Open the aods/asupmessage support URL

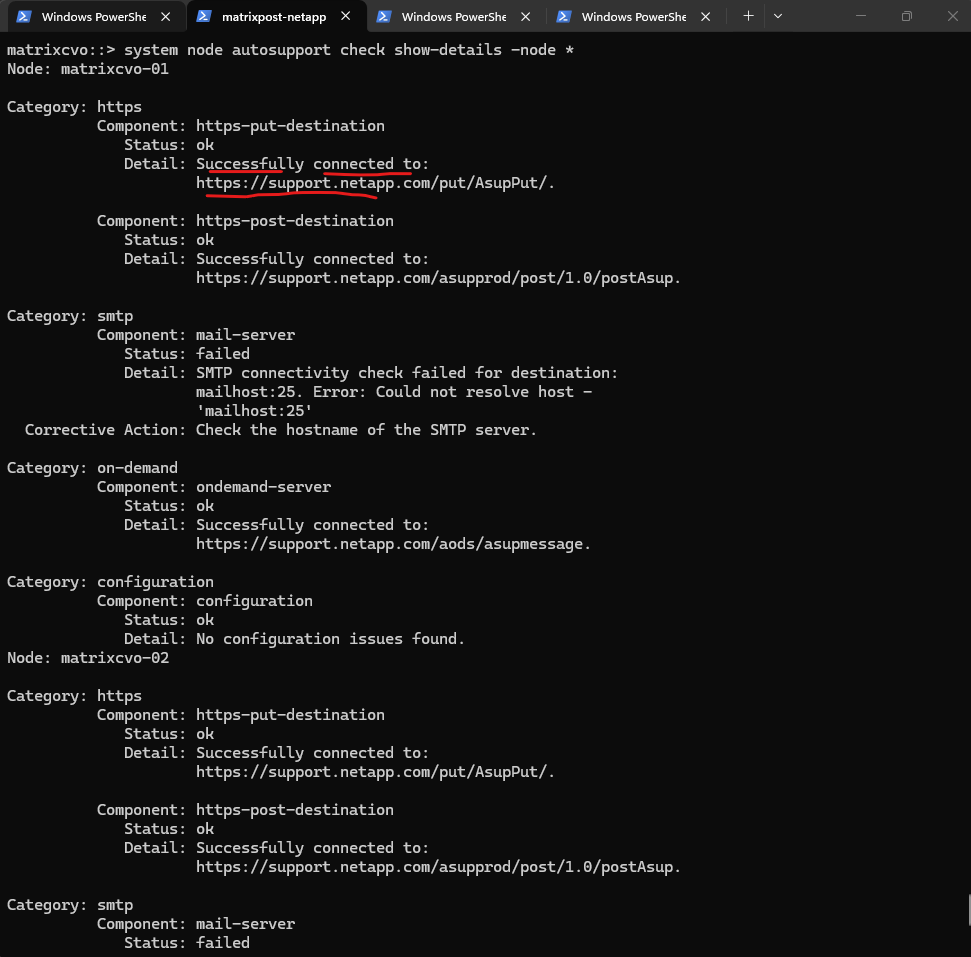[393, 544]
